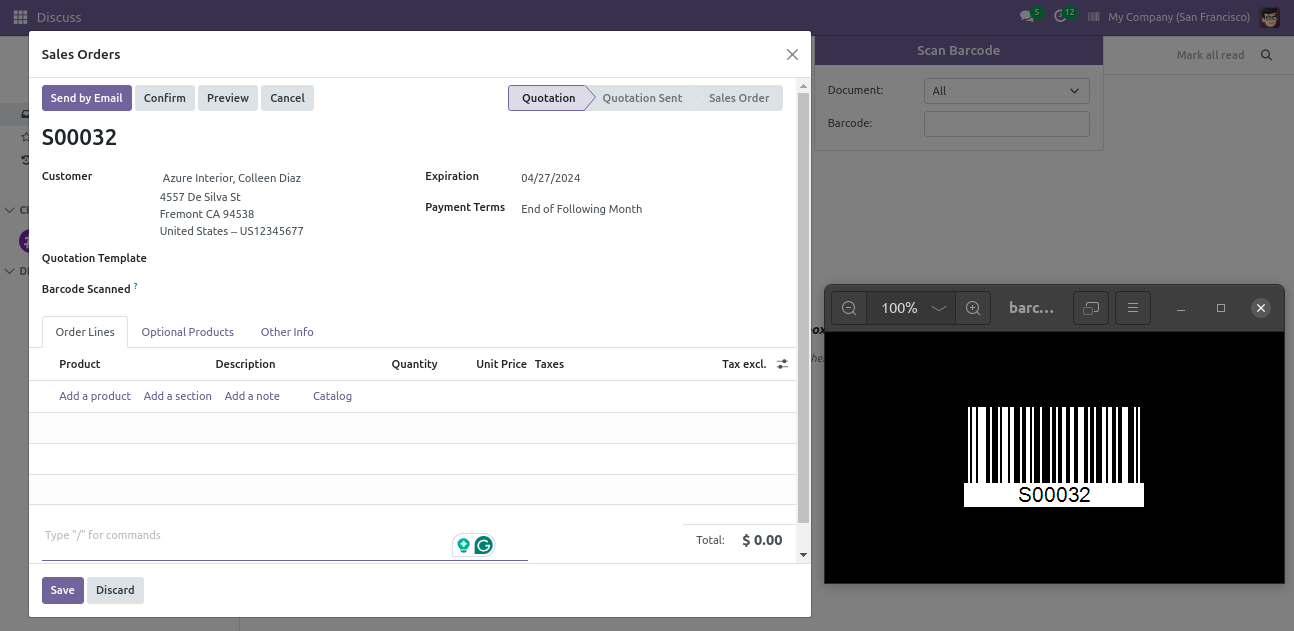Viewport: 1294px width, 631px height.
Task: Click the Customer field Azure Interior
Action: 232,178
